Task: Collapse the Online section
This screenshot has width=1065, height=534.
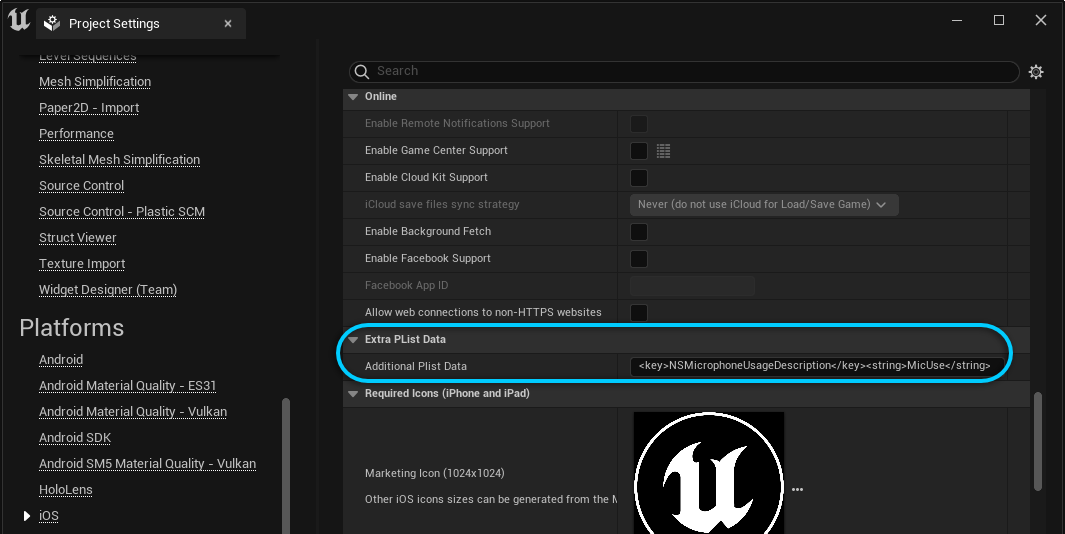Action: pos(353,97)
